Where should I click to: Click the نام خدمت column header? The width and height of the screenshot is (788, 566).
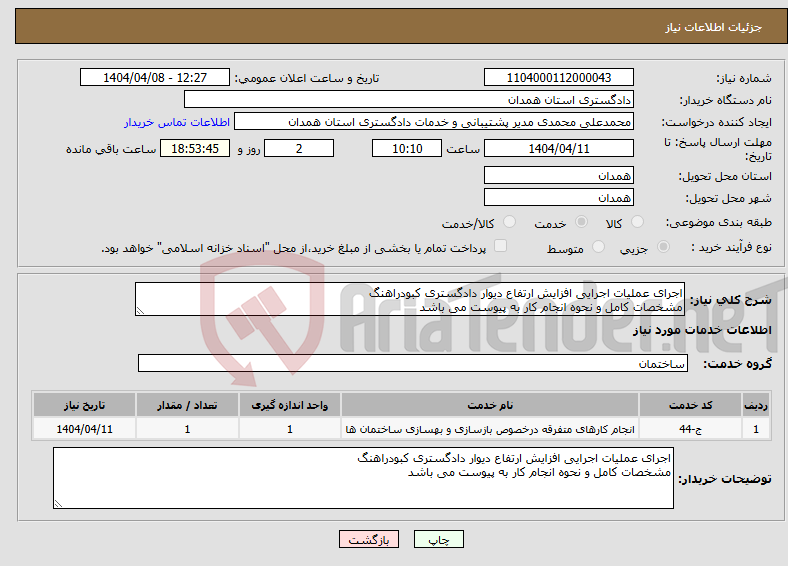click(490, 405)
